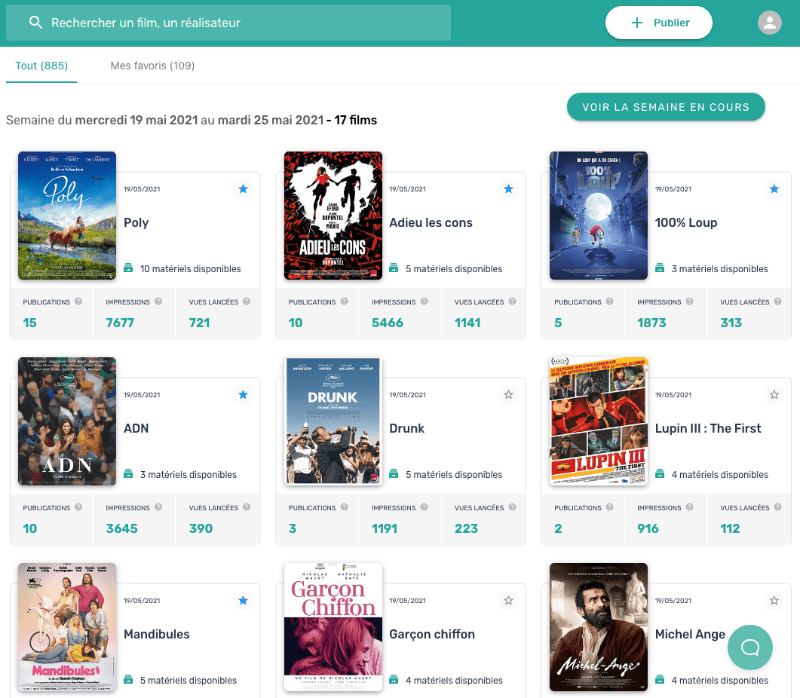Show help for ADN Impressions stat
Screen dimensions: 800x698
tap(158, 507)
